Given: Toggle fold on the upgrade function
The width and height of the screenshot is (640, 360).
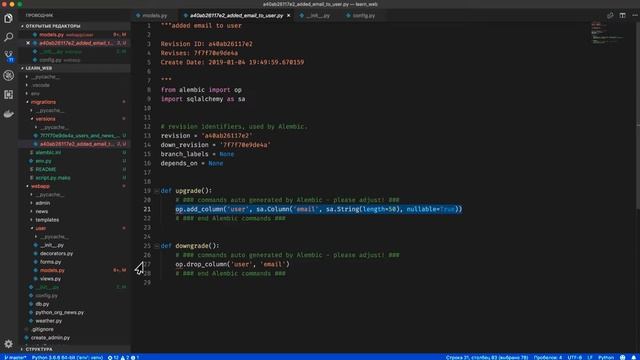Looking at the screenshot, I should (156, 191).
